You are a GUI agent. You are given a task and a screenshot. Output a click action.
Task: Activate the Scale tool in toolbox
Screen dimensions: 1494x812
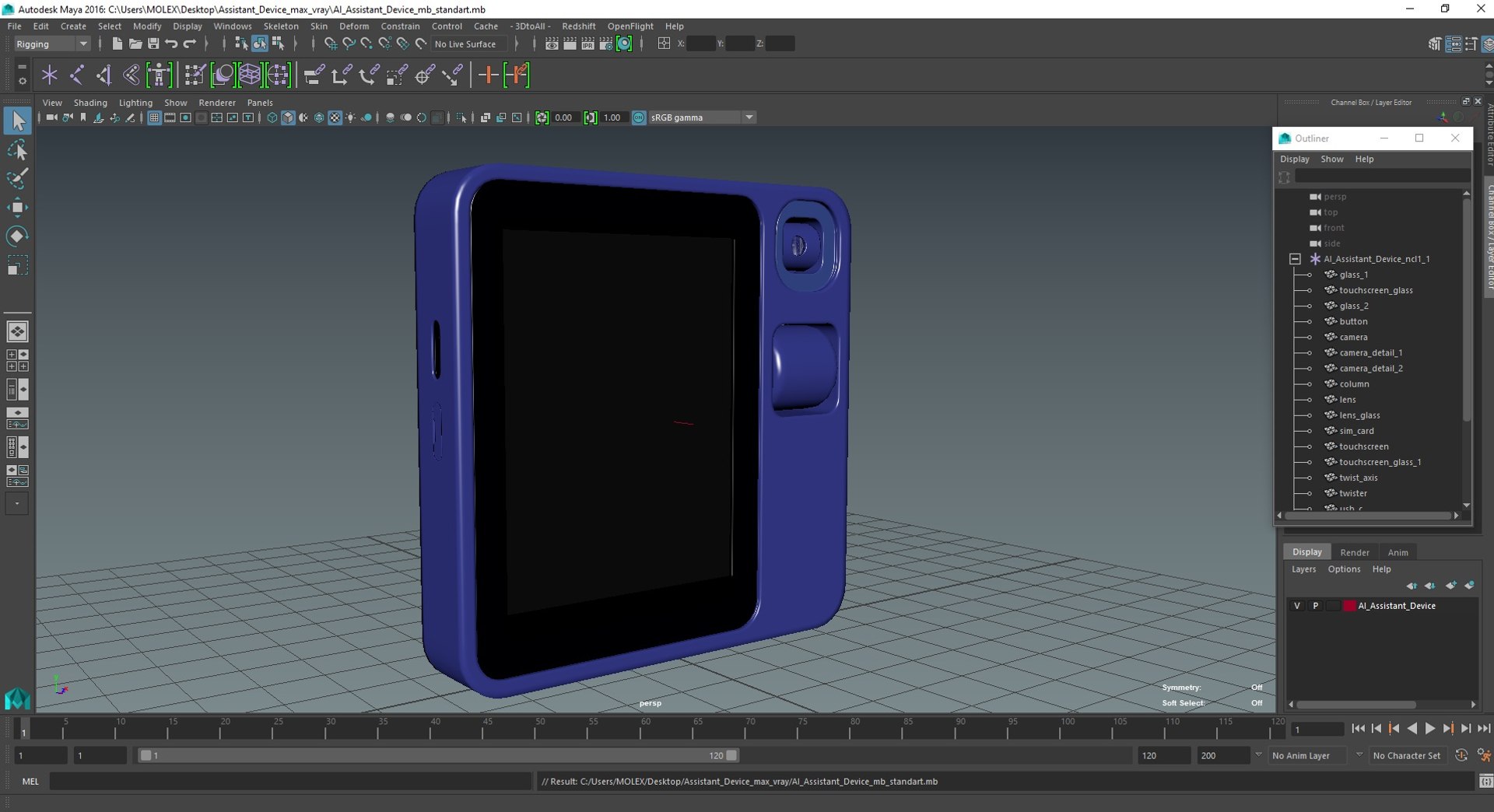[x=17, y=265]
